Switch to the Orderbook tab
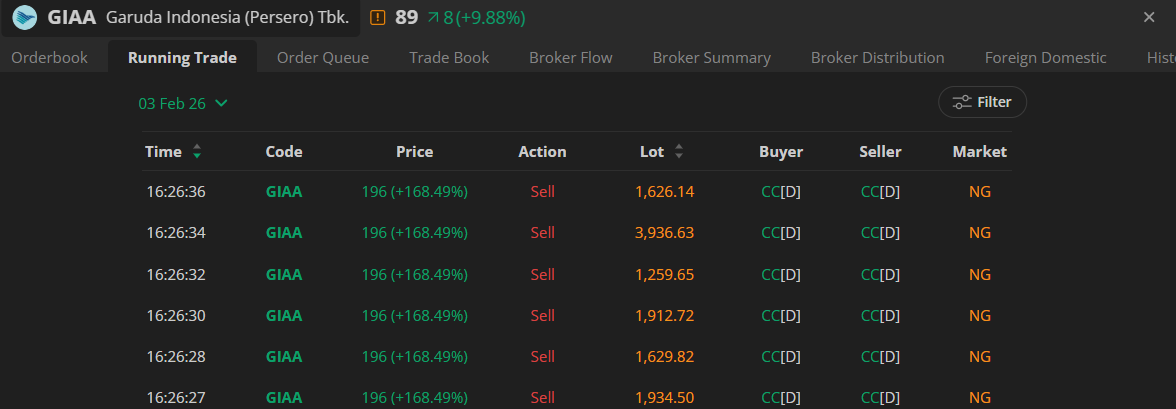 pos(49,57)
